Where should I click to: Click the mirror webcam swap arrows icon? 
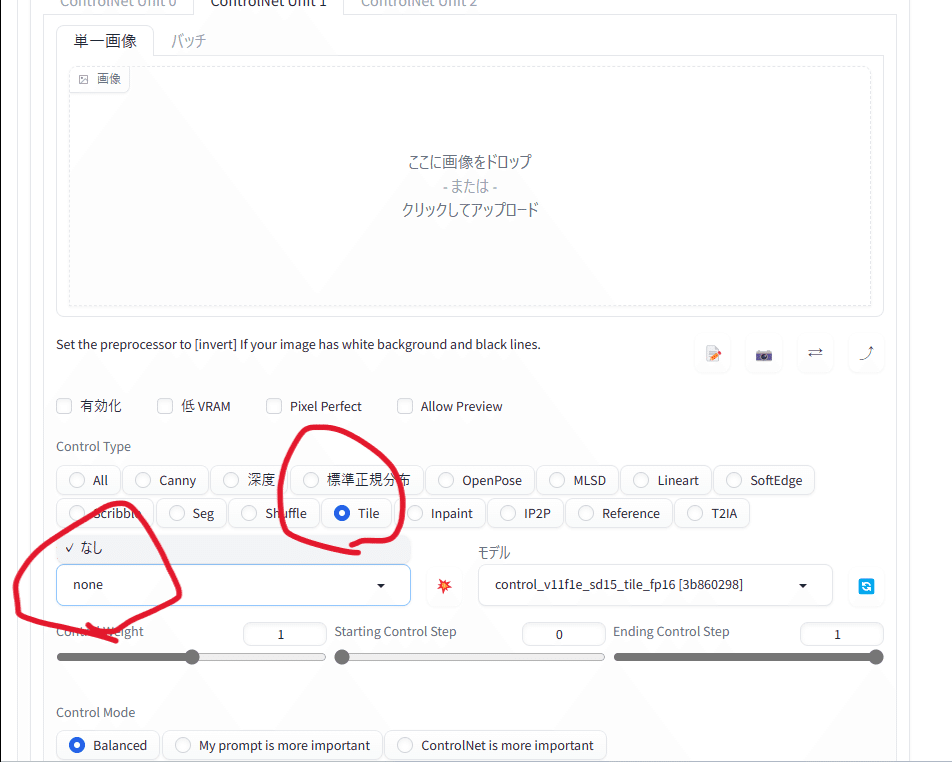coord(815,353)
